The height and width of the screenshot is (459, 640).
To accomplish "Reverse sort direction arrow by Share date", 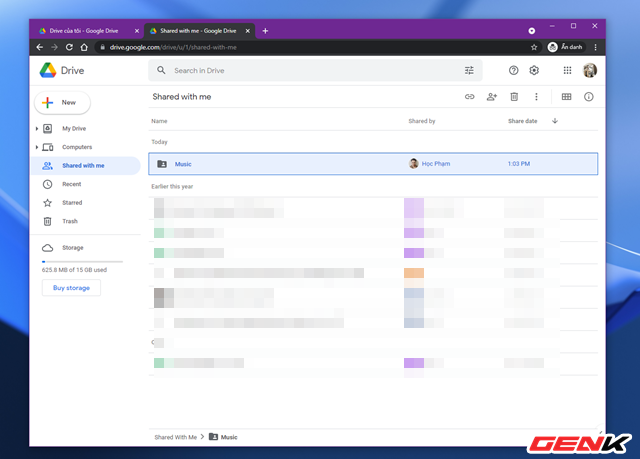I will [x=555, y=121].
